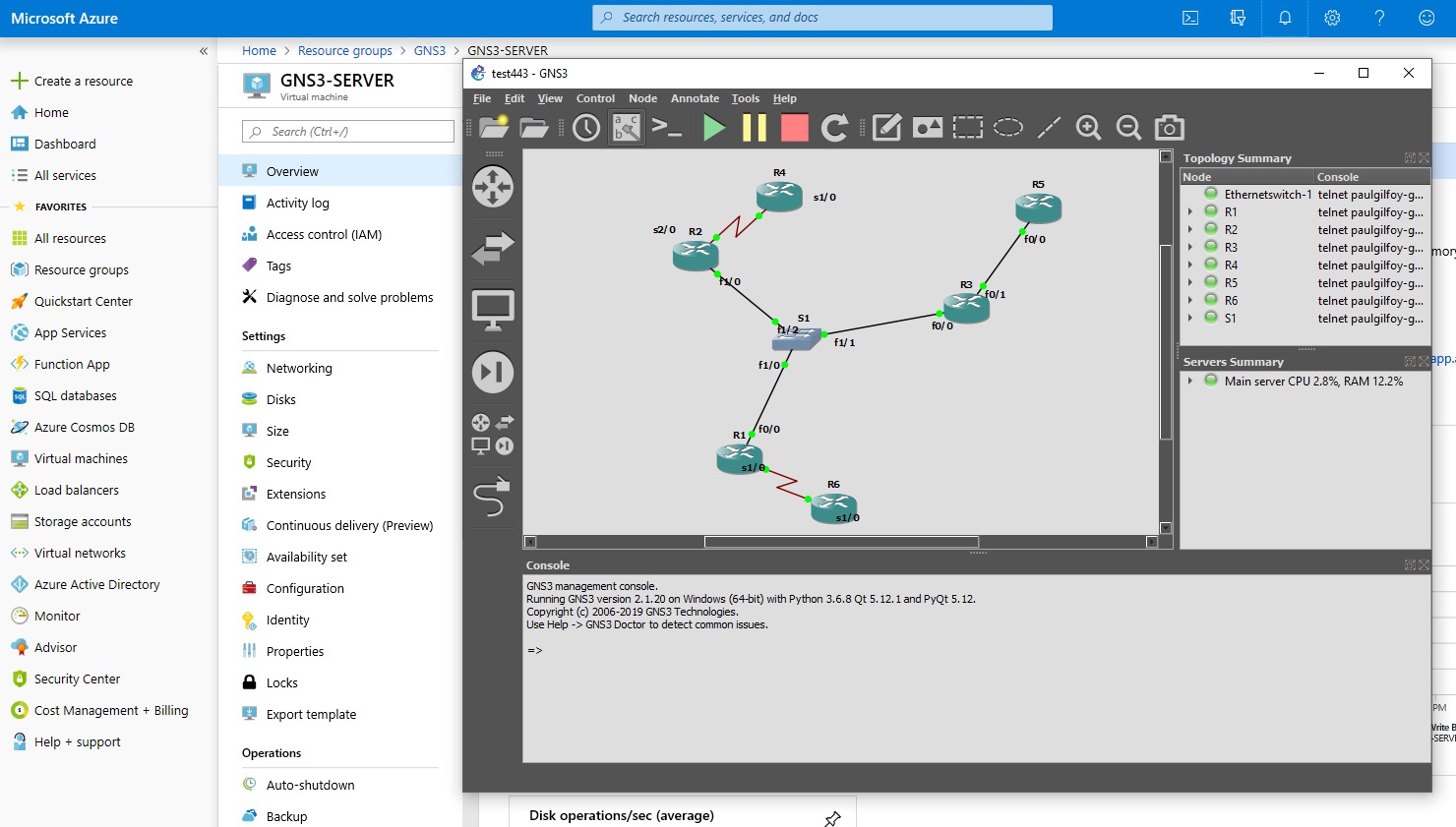Screen dimensions: 1456x827
Task: Suspend all nodes with yellow pause
Action: 755,127
